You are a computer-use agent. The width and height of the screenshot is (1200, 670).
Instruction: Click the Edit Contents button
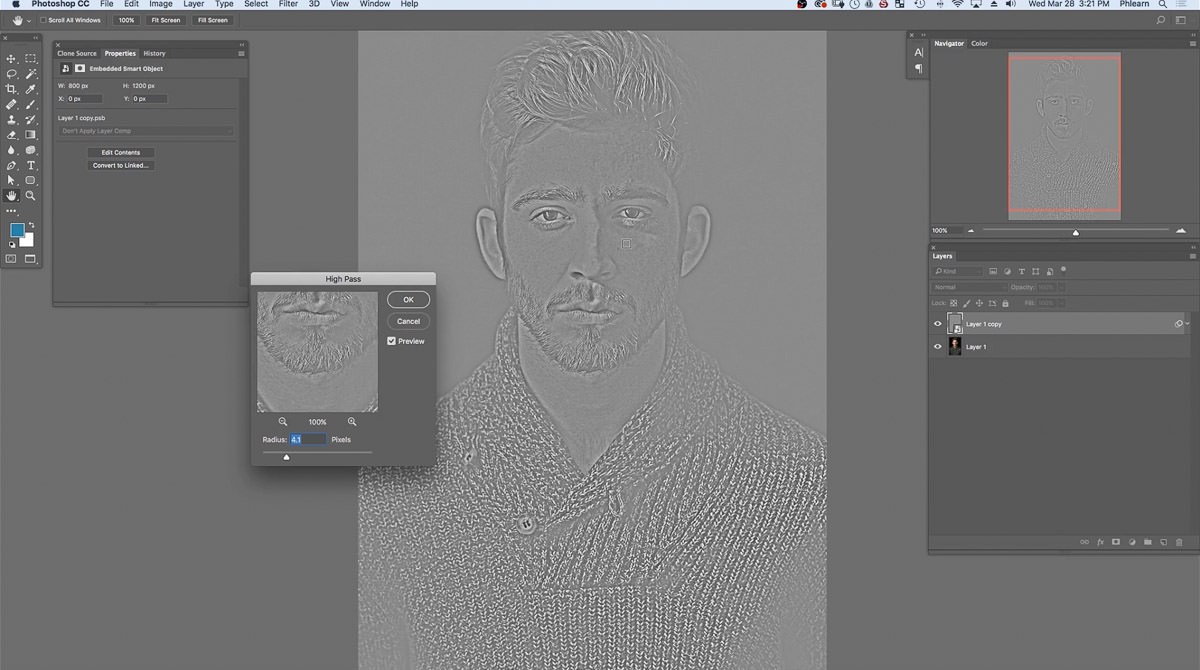pos(121,152)
